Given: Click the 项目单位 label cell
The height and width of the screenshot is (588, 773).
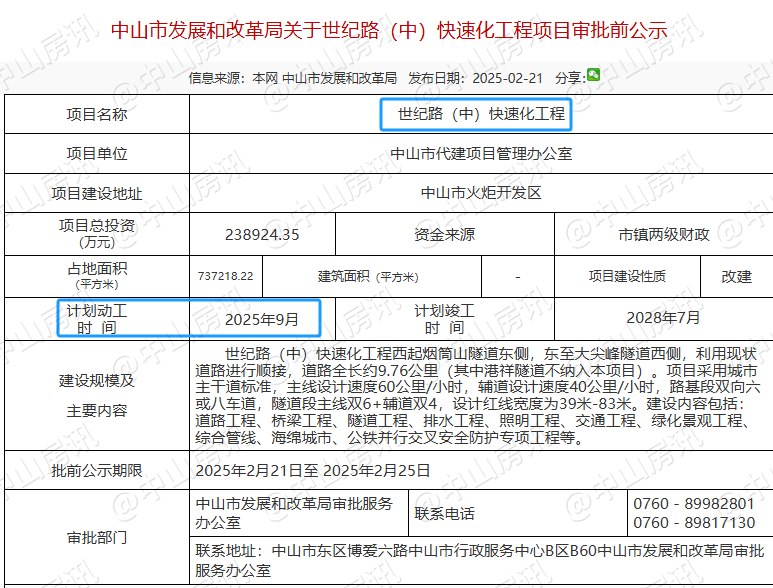Looking at the screenshot, I should (x=97, y=154).
